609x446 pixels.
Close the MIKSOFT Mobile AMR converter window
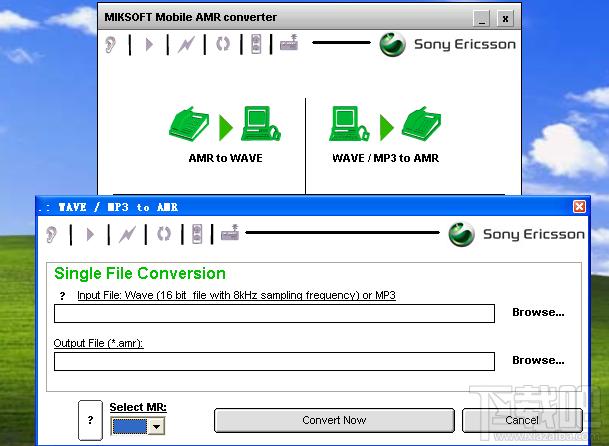pos(505,18)
